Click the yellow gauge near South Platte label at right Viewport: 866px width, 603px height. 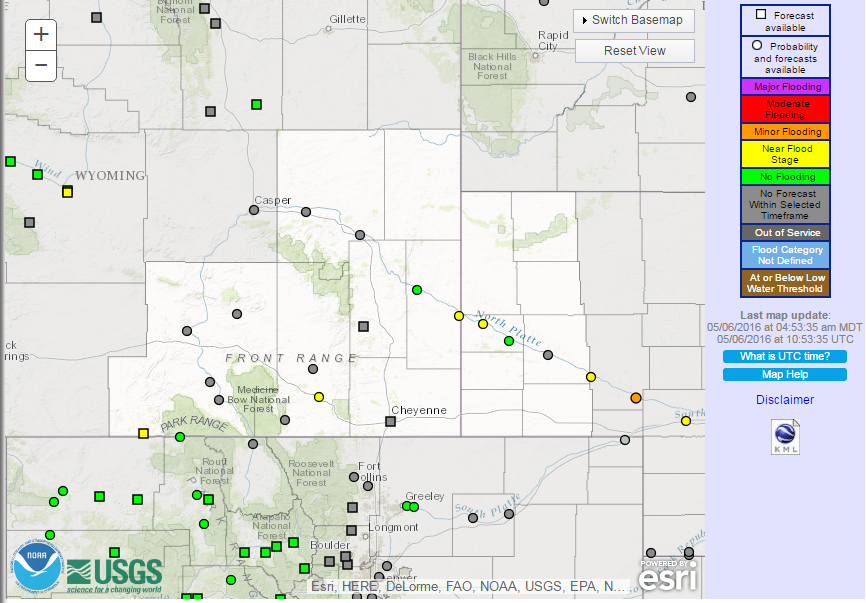point(686,421)
